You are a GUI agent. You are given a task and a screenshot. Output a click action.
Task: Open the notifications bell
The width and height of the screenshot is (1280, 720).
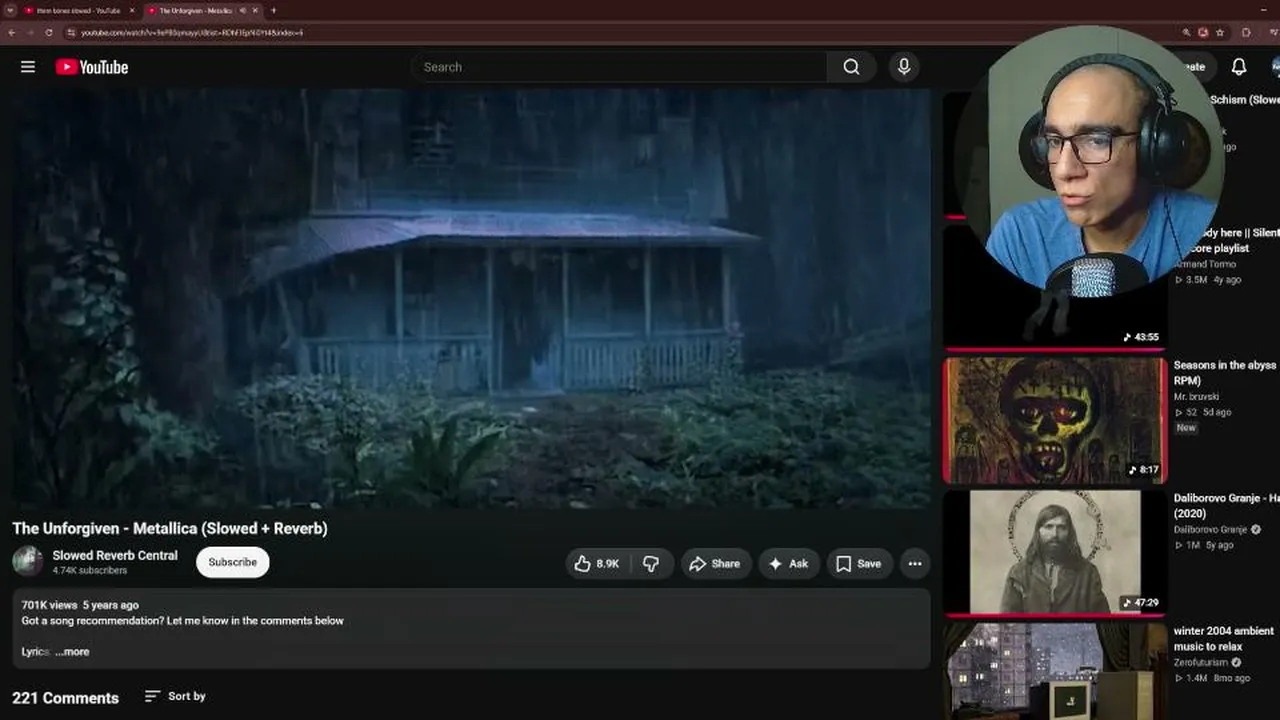pyautogui.click(x=1238, y=67)
